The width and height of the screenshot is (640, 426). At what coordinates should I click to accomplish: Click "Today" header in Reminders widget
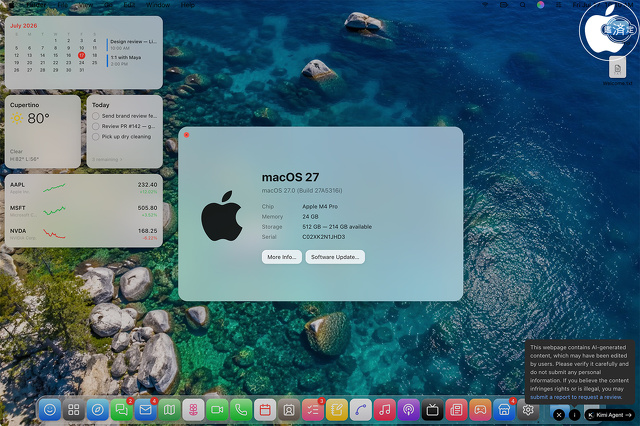click(x=100, y=105)
